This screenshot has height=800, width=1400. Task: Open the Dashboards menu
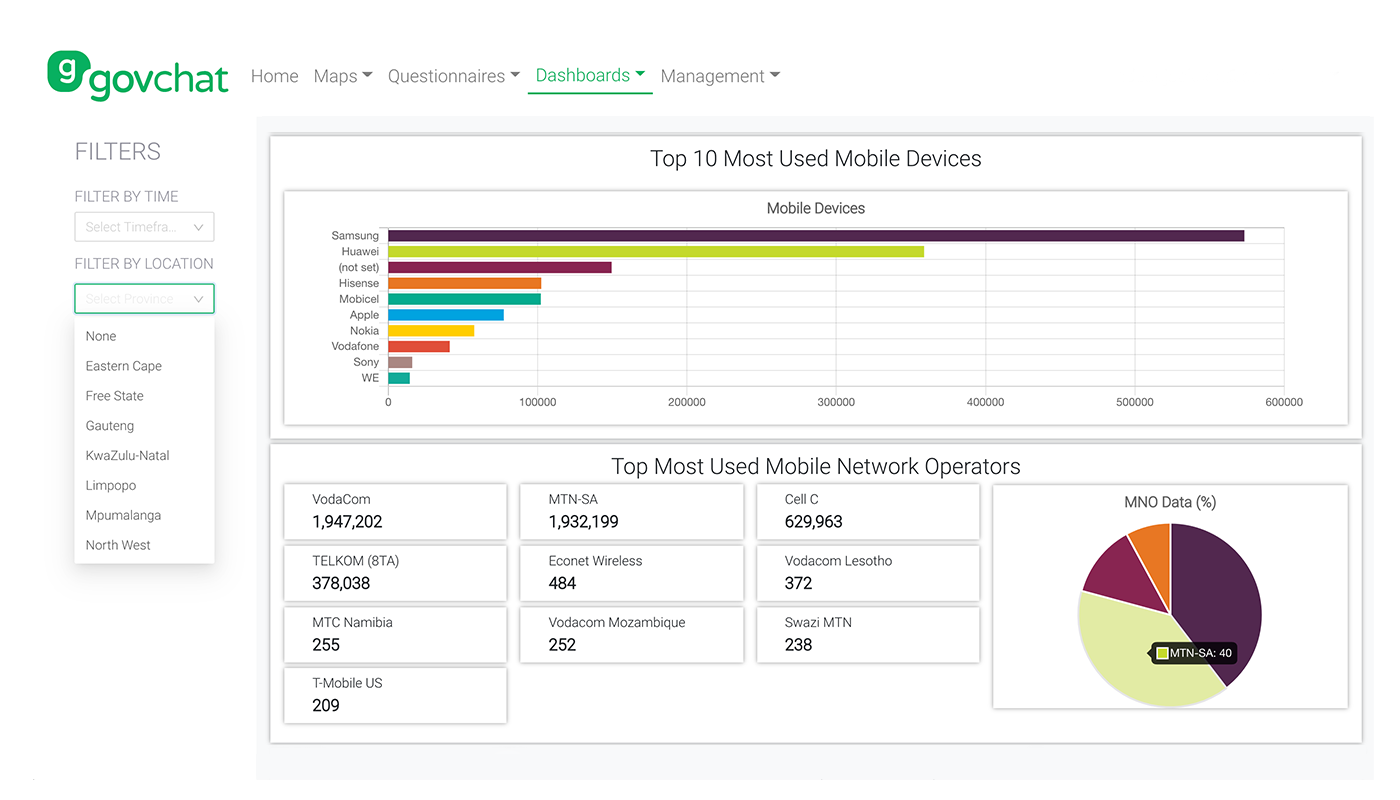tap(590, 75)
